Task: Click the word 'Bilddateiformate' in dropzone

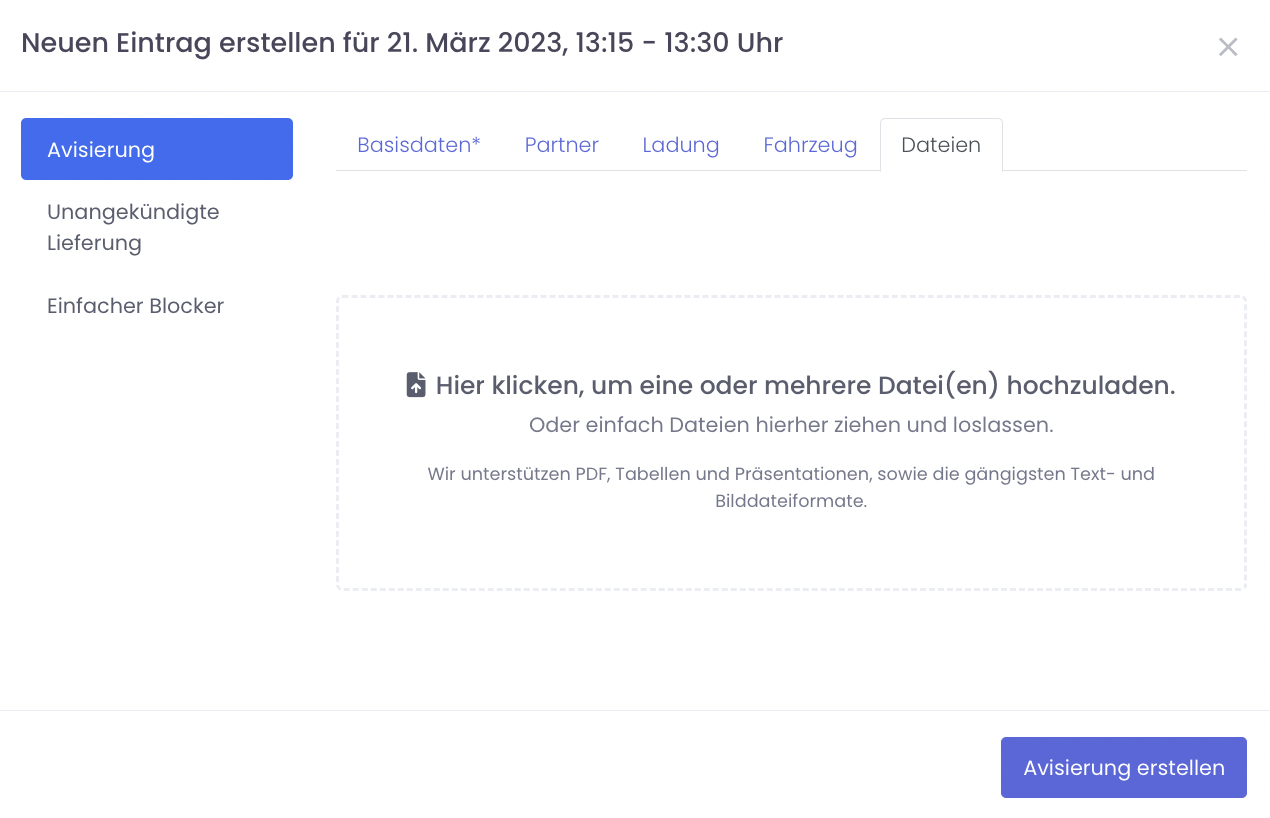Action: pyautogui.click(x=790, y=501)
